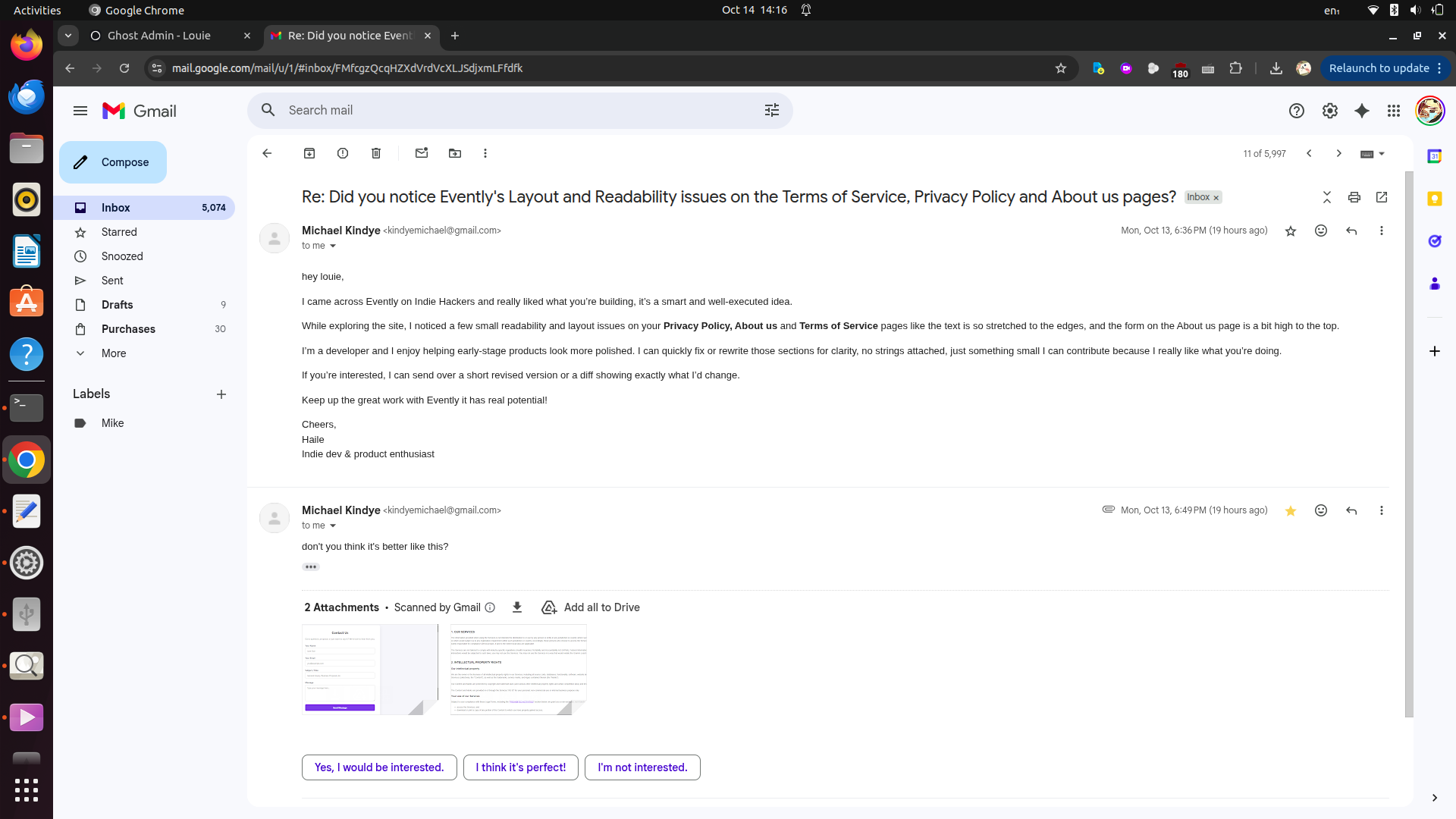The image size is (1456, 819).
Task: Show trimmed content in second message
Action: point(311,566)
